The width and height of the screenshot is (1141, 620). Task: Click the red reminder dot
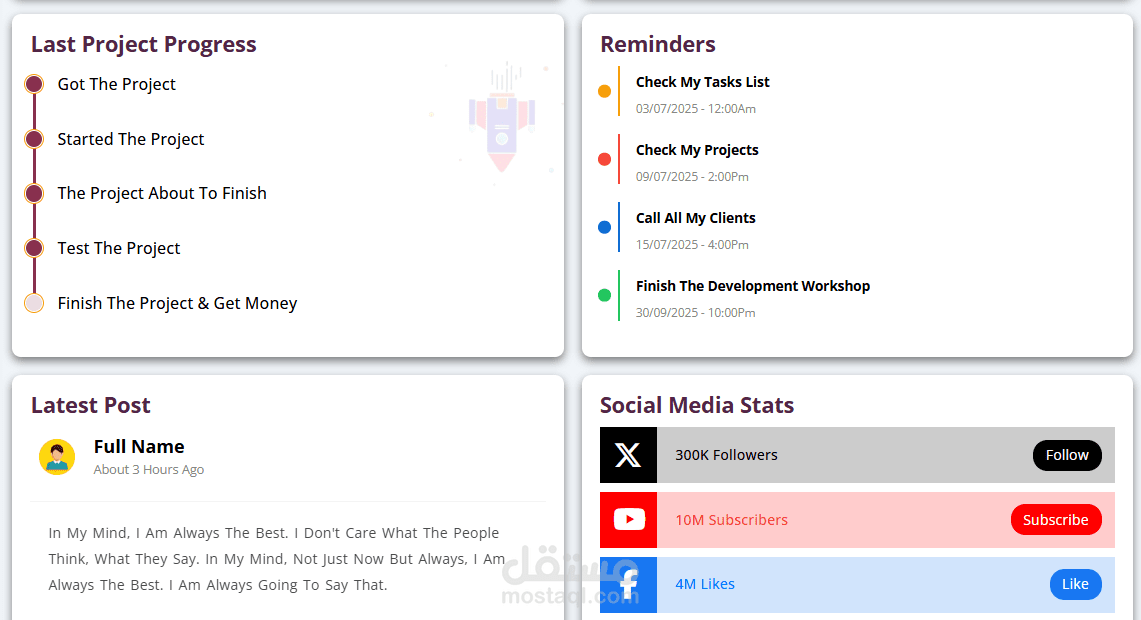coord(604,159)
